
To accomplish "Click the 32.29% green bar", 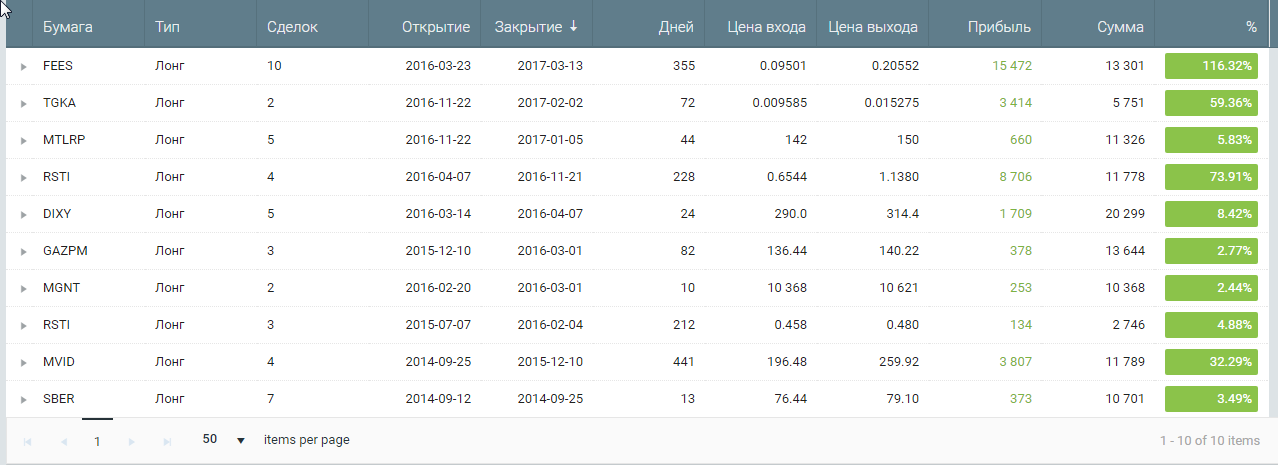I will (x=1211, y=362).
